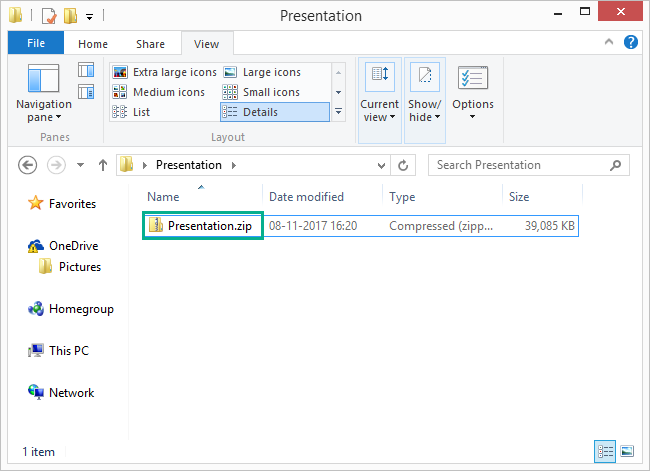Go up one folder level
The width and height of the screenshot is (650, 471).
(103, 165)
